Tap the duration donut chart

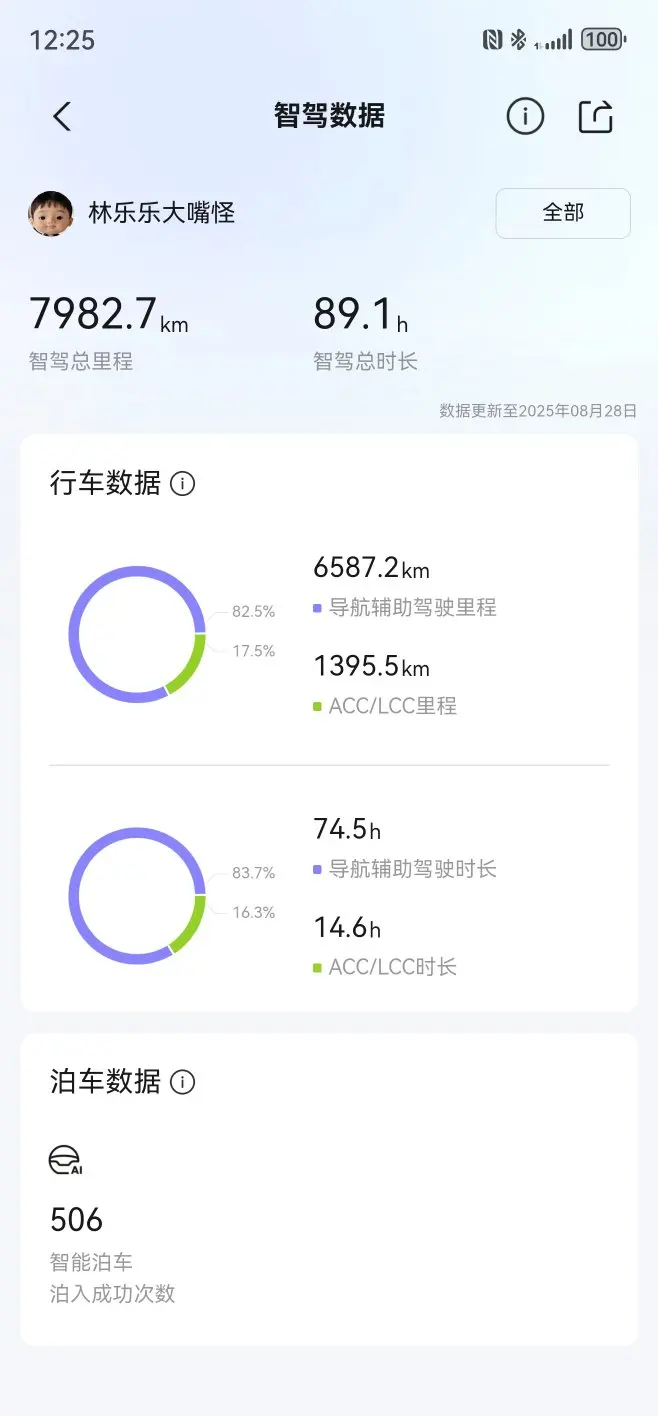(137, 896)
